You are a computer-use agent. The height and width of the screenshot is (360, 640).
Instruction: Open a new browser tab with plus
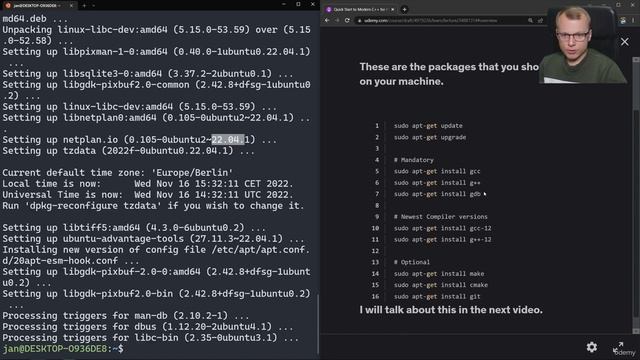[x=404, y=9]
